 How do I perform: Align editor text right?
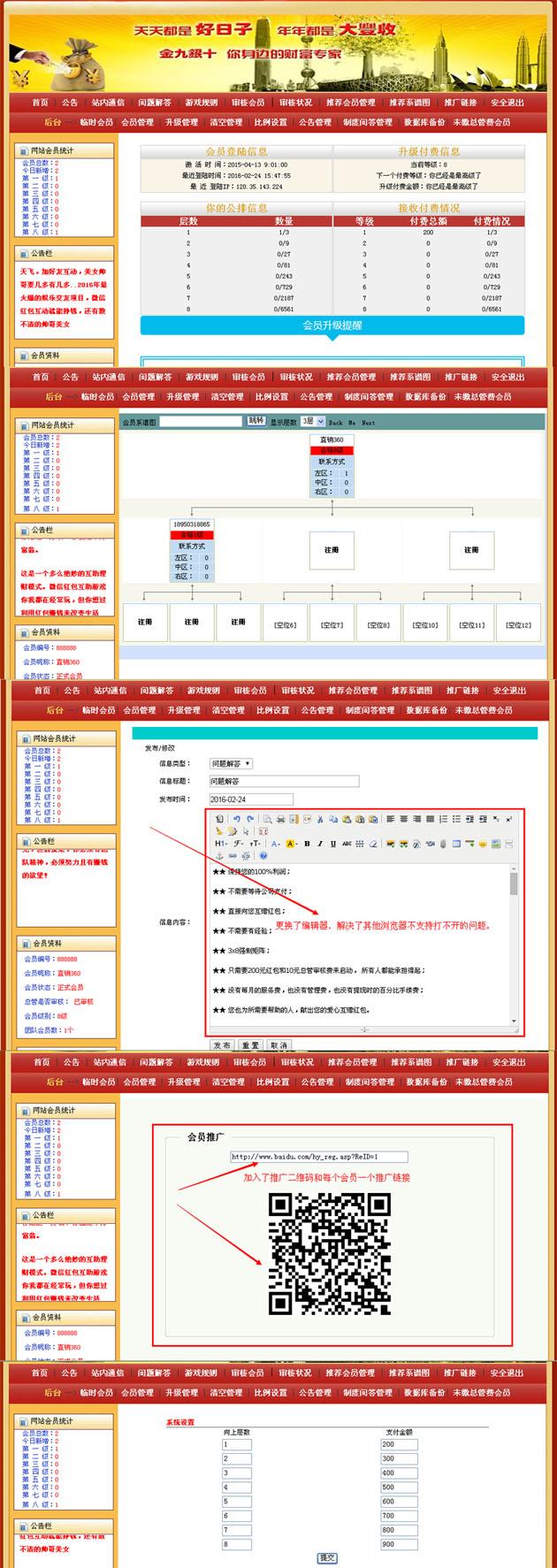416,818
